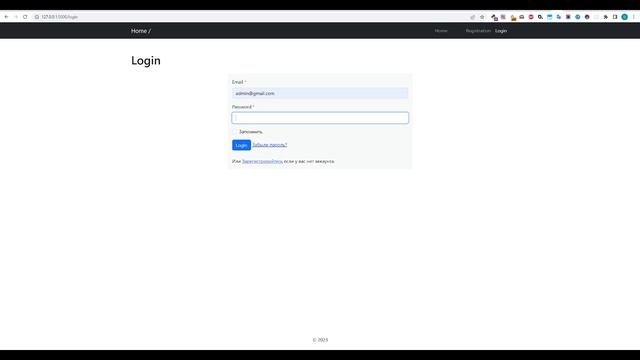Click the "Password *" field label
The height and width of the screenshot is (360, 640).
243,107
